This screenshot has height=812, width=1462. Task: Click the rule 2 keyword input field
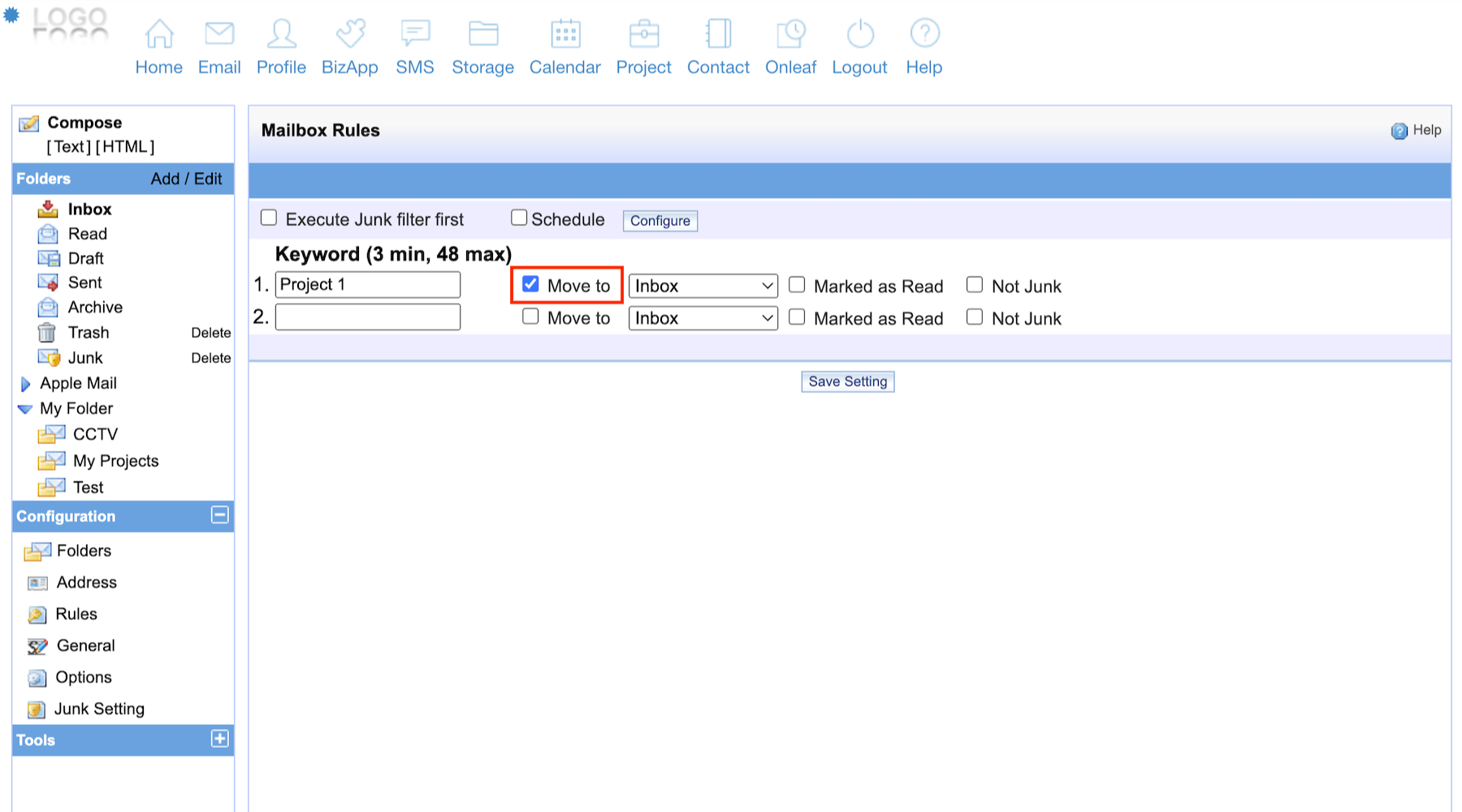[x=368, y=317]
